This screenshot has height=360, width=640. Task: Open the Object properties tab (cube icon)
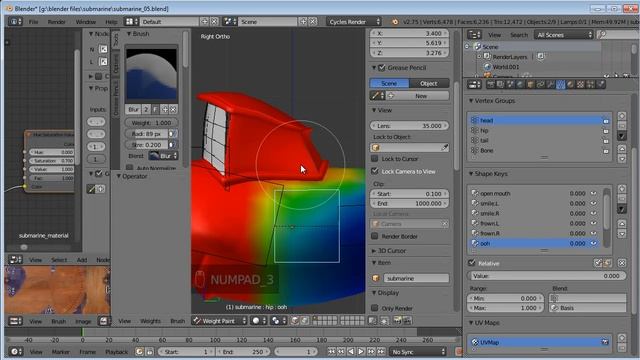530,84
